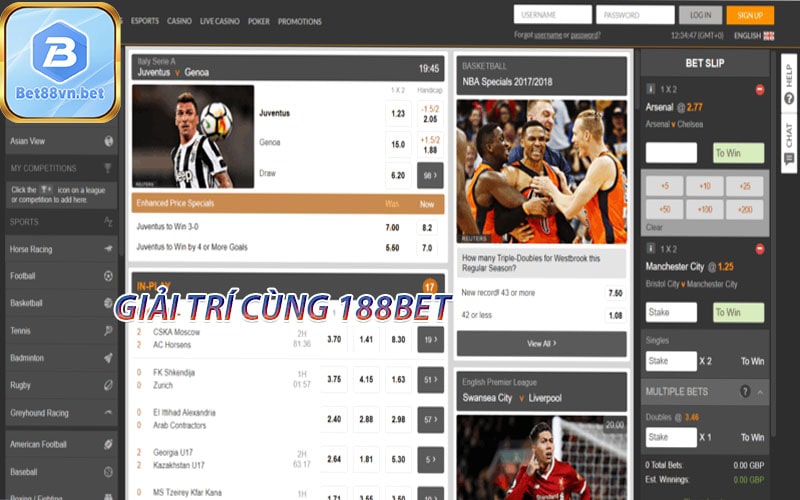Viewport: 800px width, 500px height.
Task: Click the Football soccer ball icon
Action: pos(108,276)
